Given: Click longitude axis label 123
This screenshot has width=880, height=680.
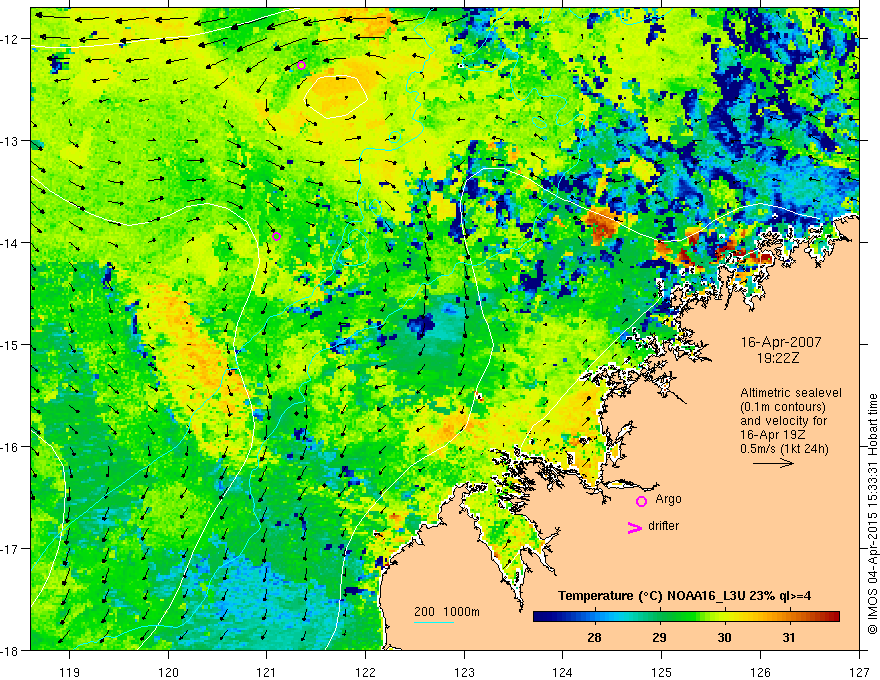Looking at the screenshot, I should point(464,672).
